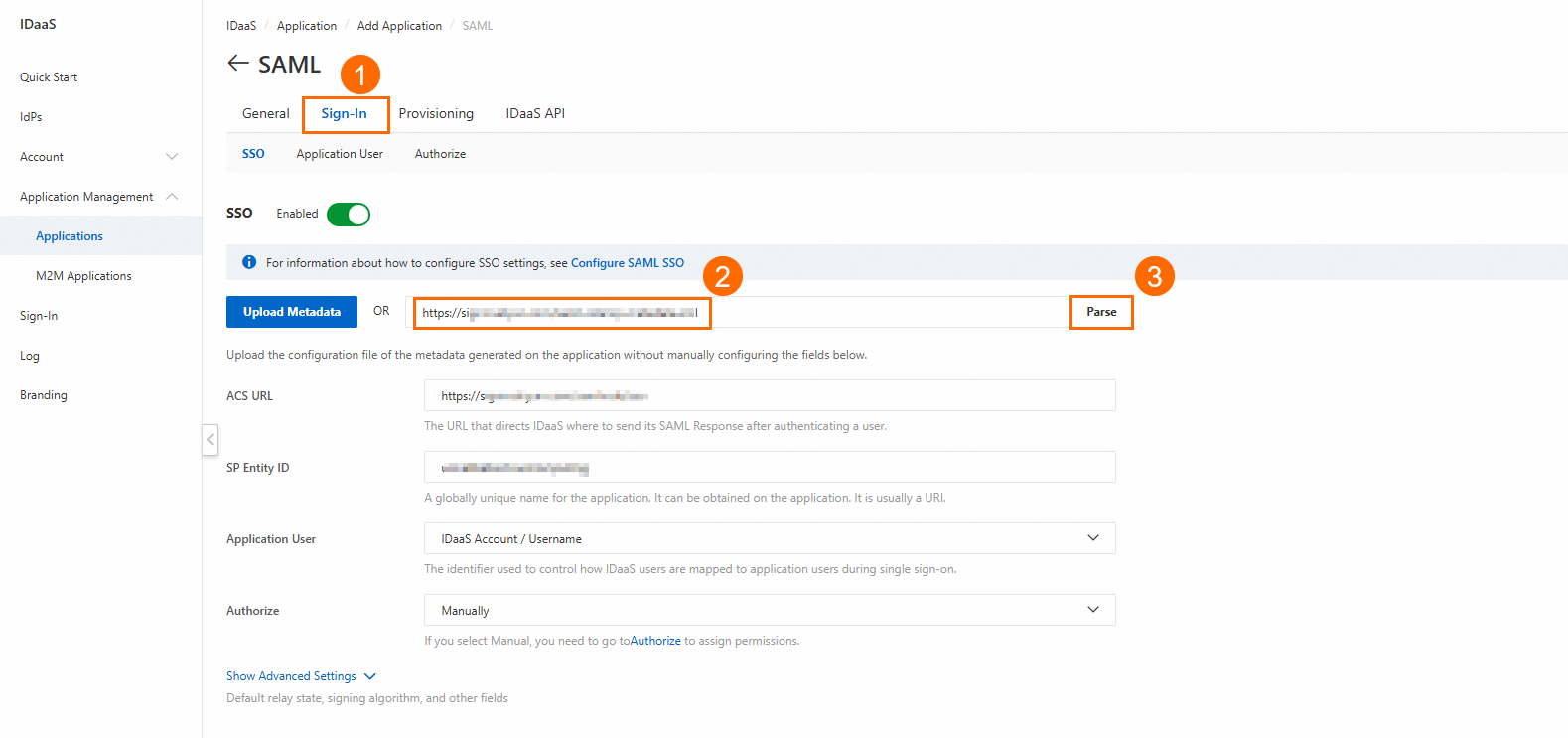
Task: Expand Show Advanced Settings
Action: pos(301,676)
